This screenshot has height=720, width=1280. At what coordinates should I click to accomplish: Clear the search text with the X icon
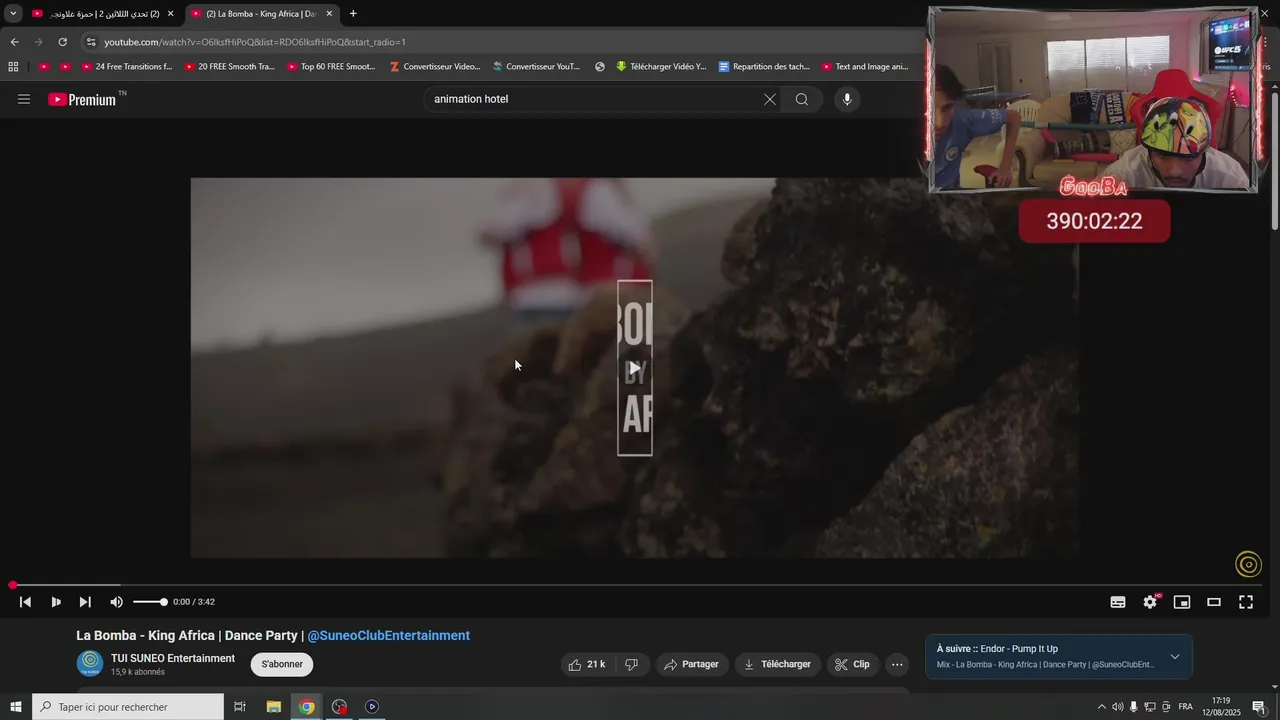769,99
